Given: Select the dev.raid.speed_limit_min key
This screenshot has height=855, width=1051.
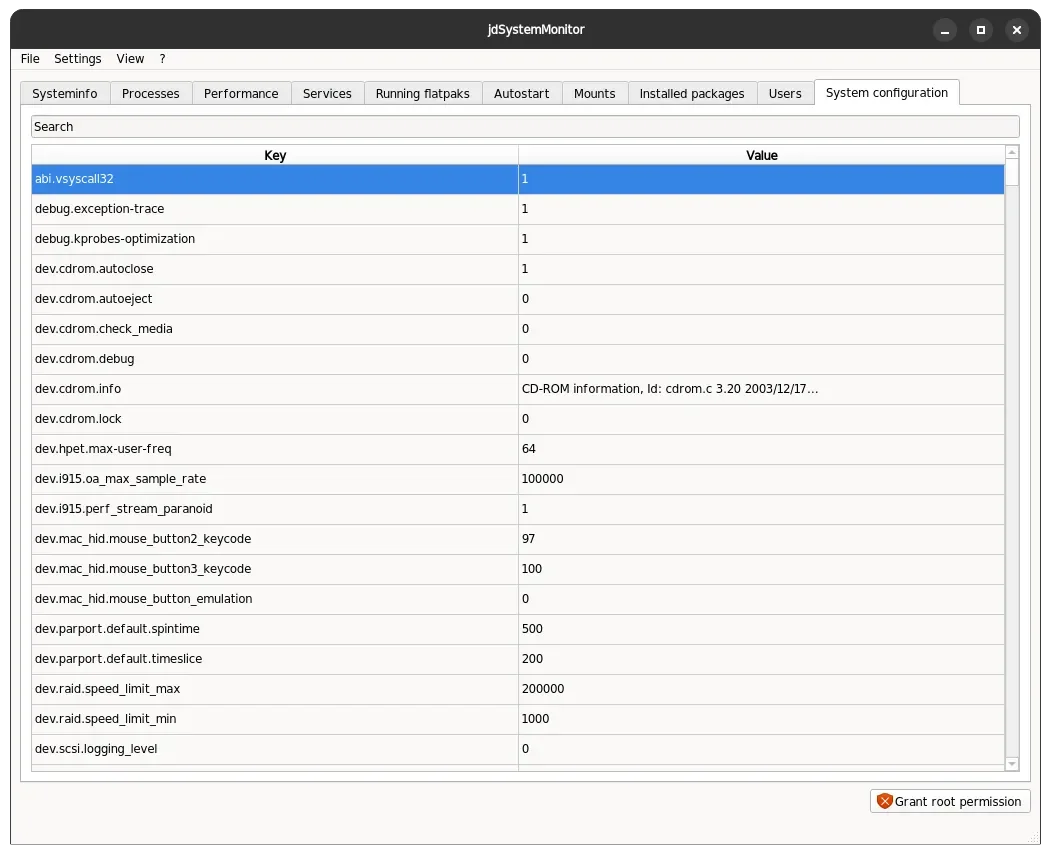Looking at the screenshot, I should [x=275, y=719].
